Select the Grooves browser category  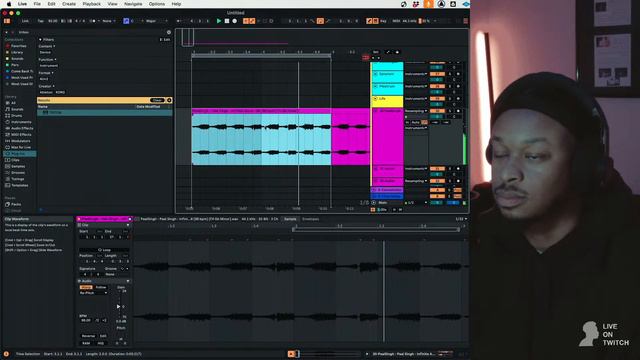tap(18, 173)
